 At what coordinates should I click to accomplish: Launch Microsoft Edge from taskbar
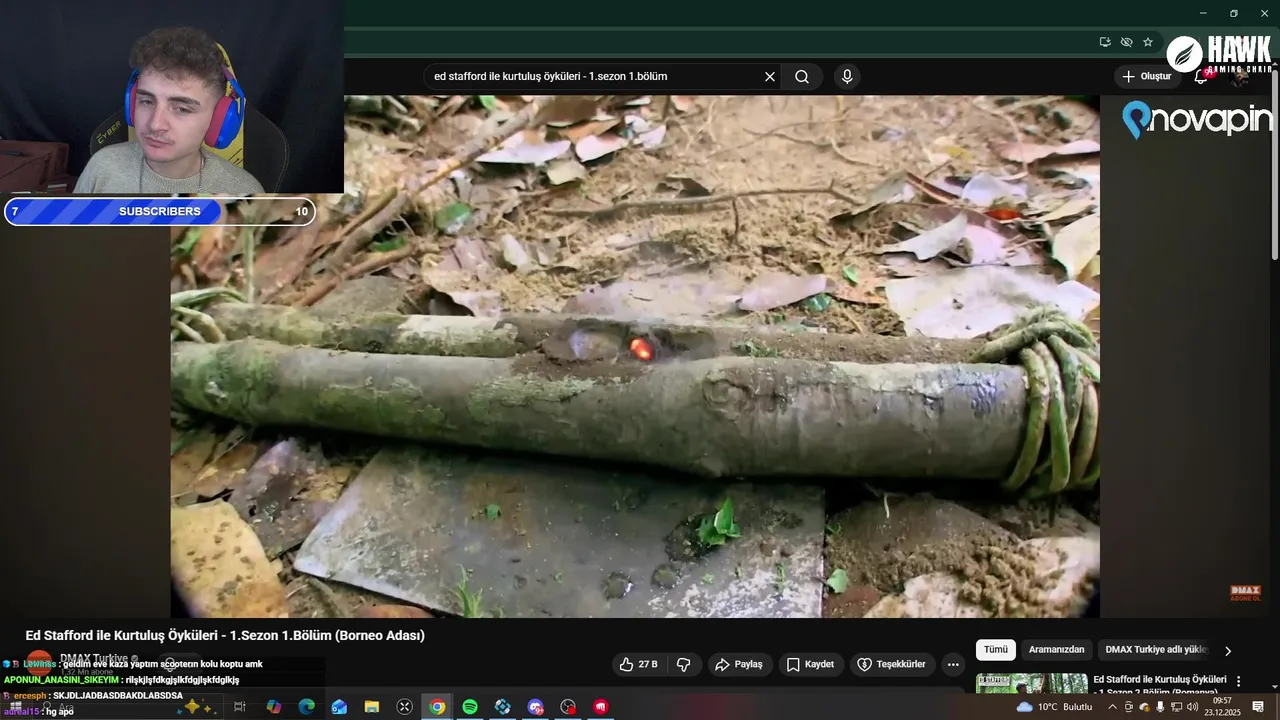point(307,707)
